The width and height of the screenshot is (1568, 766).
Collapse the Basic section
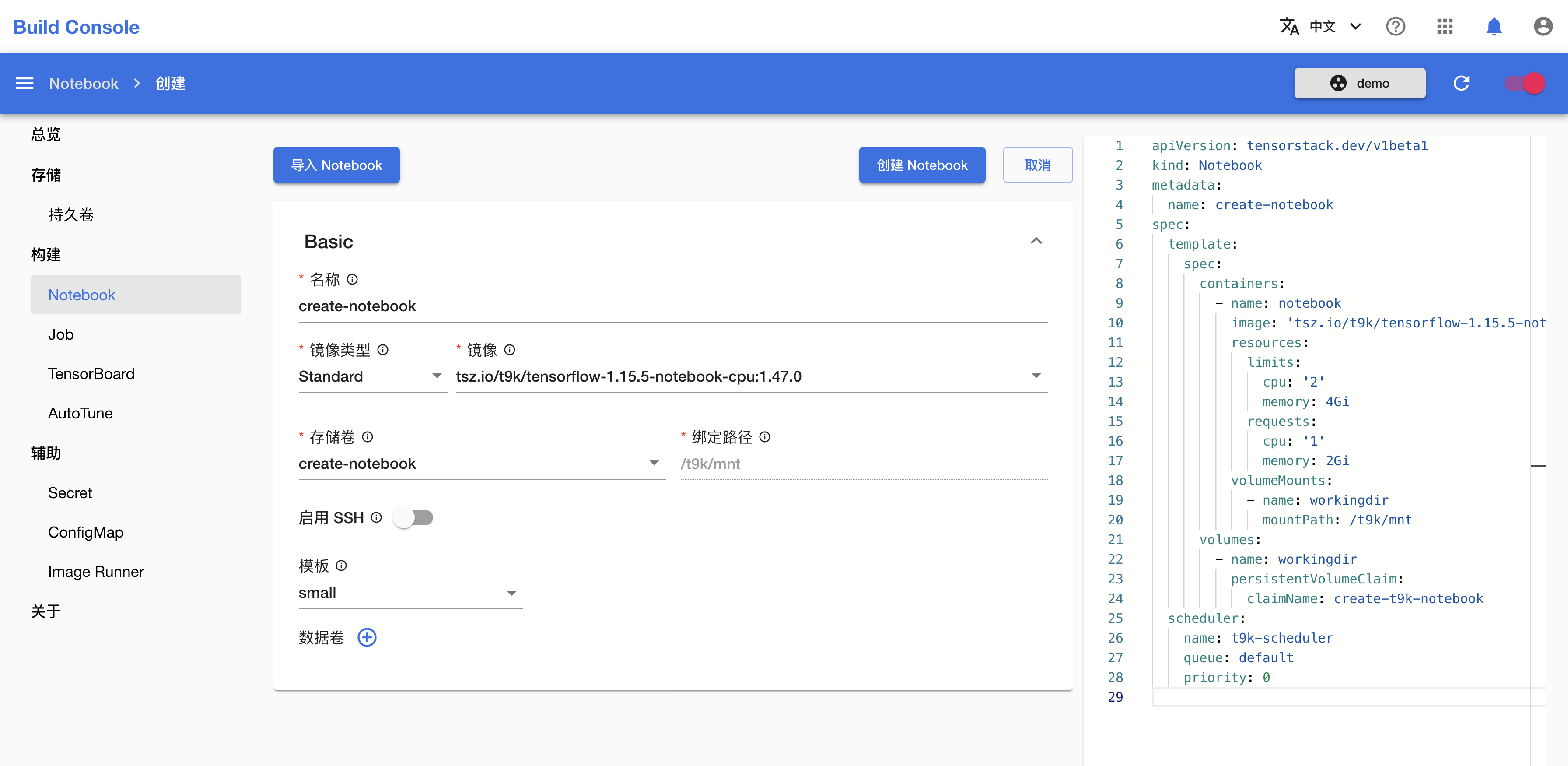pyautogui.click(x=1036, y=241)
